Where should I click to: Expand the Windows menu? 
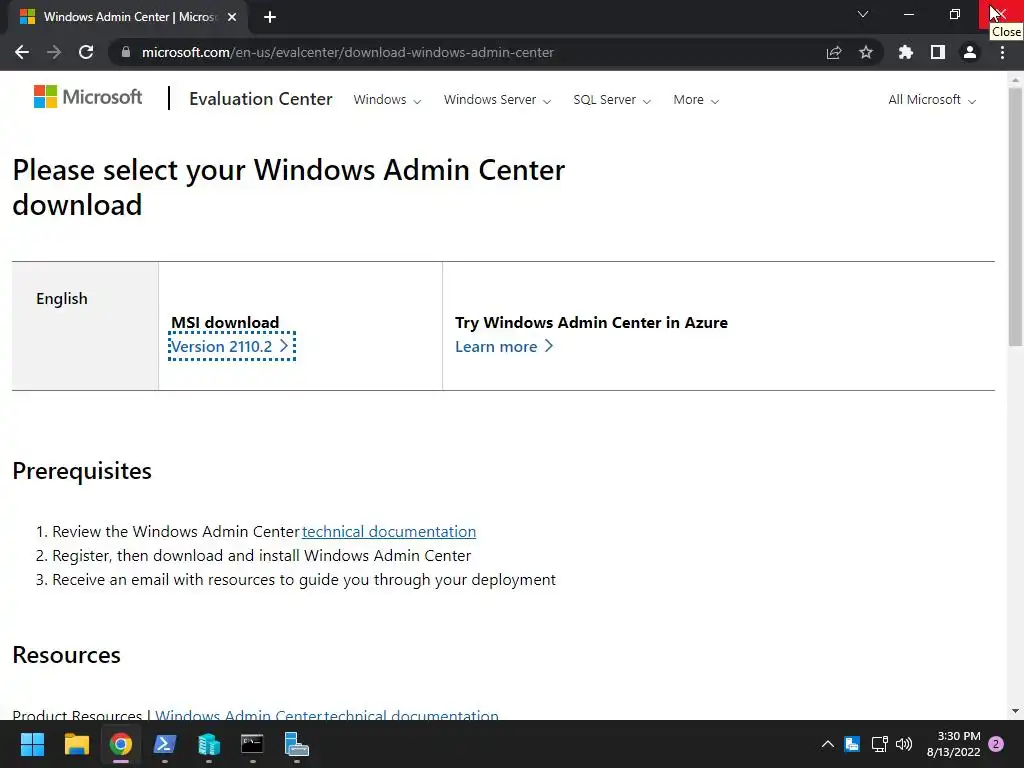point(387,100)
